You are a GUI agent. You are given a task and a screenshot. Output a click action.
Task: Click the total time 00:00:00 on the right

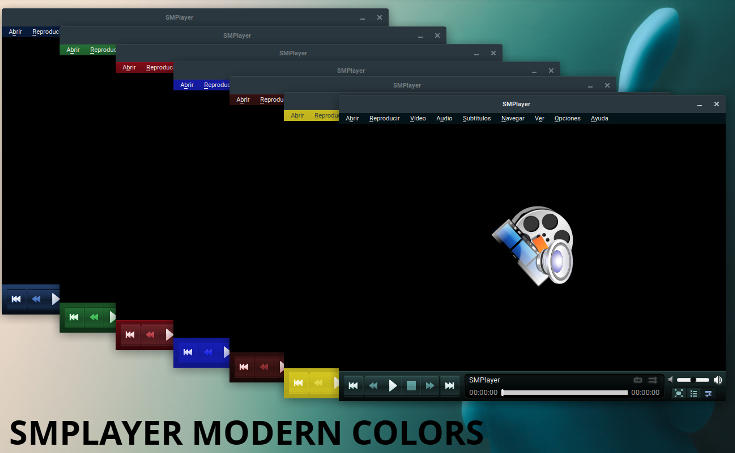coord(645,393)
